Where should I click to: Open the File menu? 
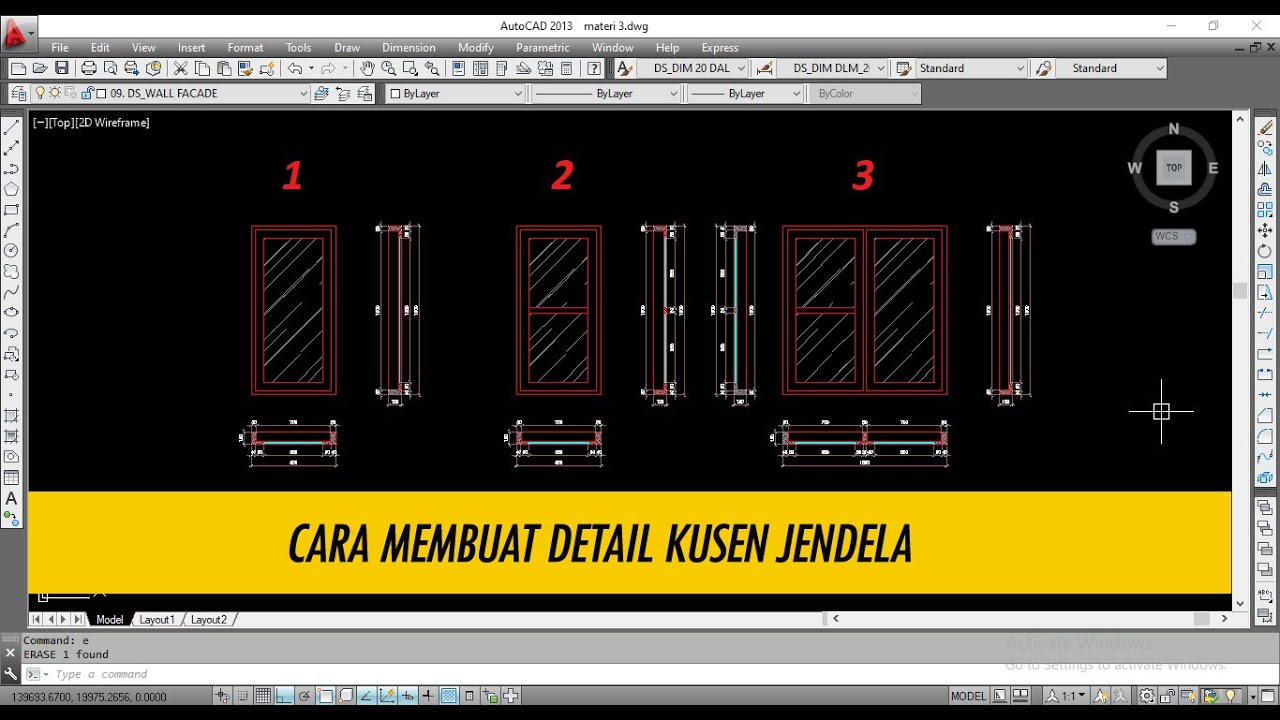[x=60, y=47]
